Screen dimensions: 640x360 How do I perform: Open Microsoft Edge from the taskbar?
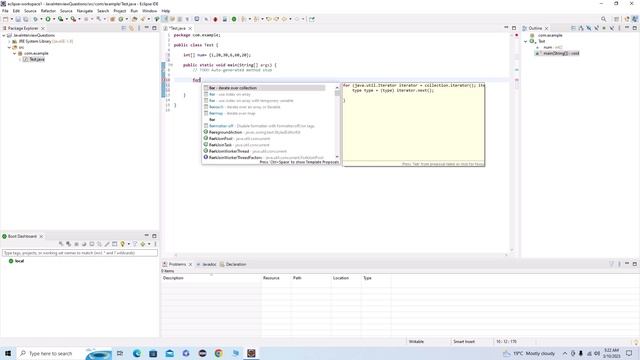click(137, 353)
